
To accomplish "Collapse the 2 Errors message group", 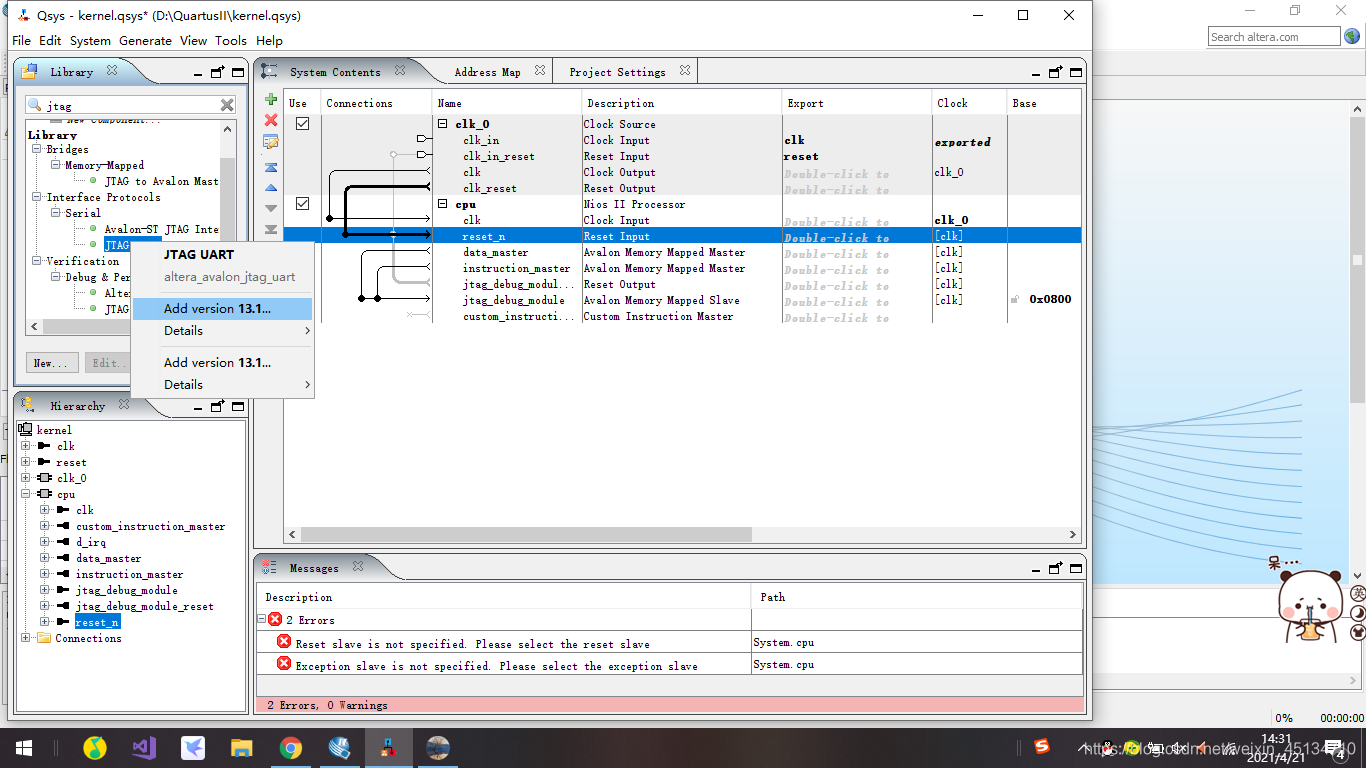I will pos(263,620).
